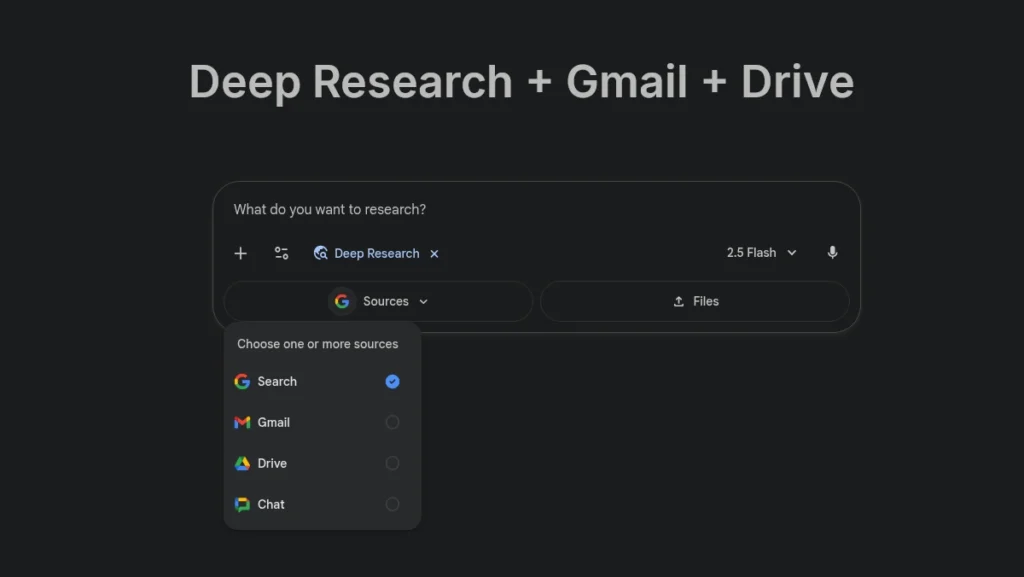Image resolution: width=1024 pixels, height=577 pixels.
Task: Click the Google Chat icon
Action: (241, 504)
